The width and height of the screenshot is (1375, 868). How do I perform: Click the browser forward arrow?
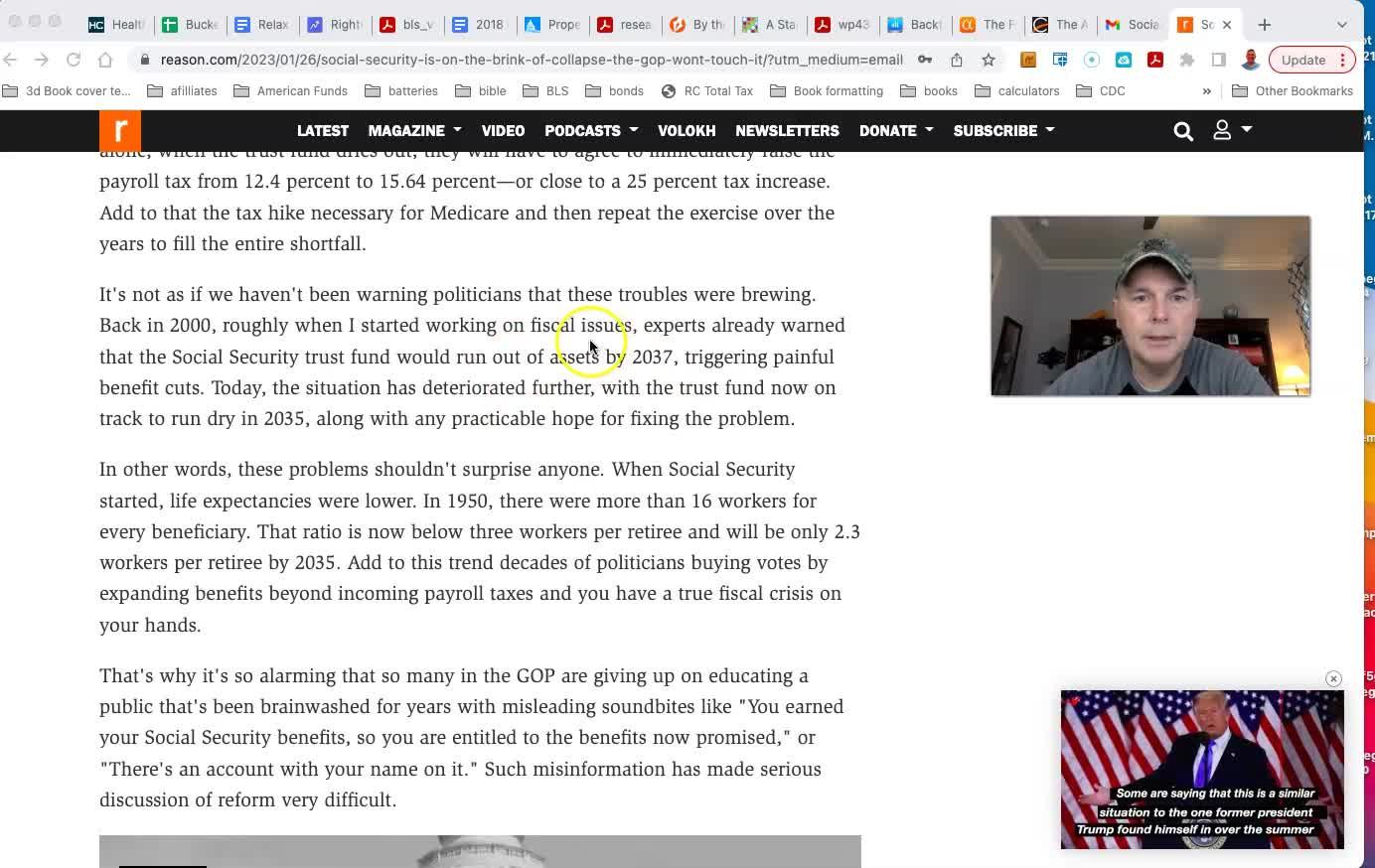point(42,60)
